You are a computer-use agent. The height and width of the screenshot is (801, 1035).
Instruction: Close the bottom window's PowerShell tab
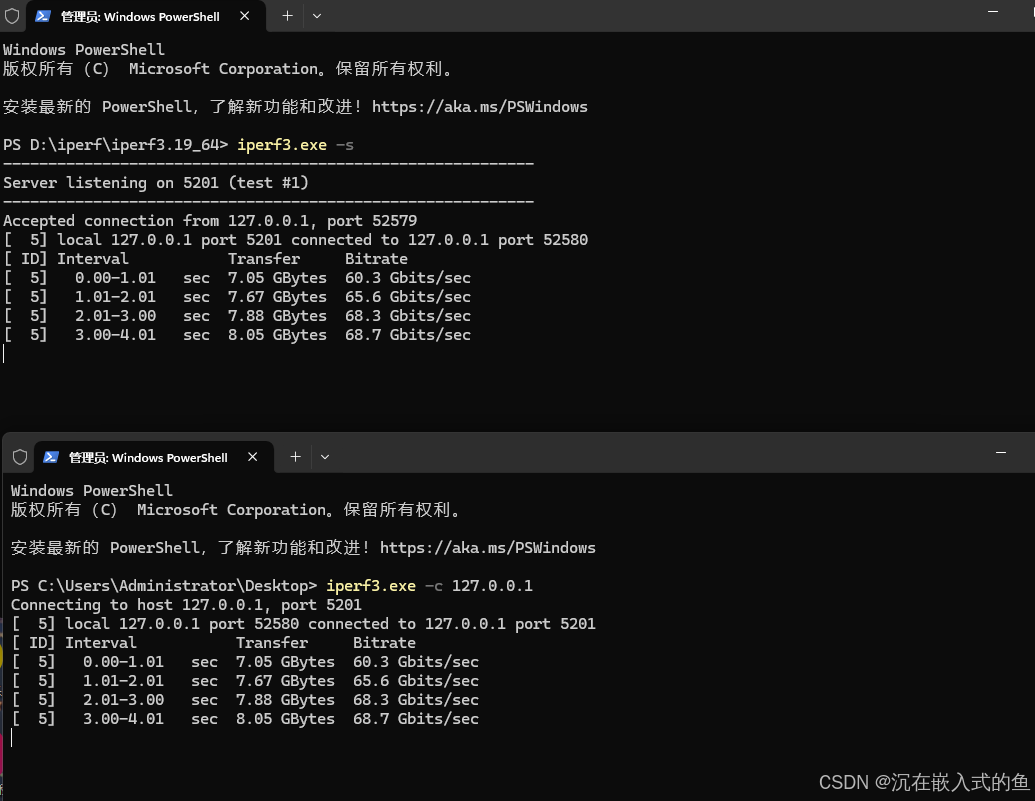[253, 457]
